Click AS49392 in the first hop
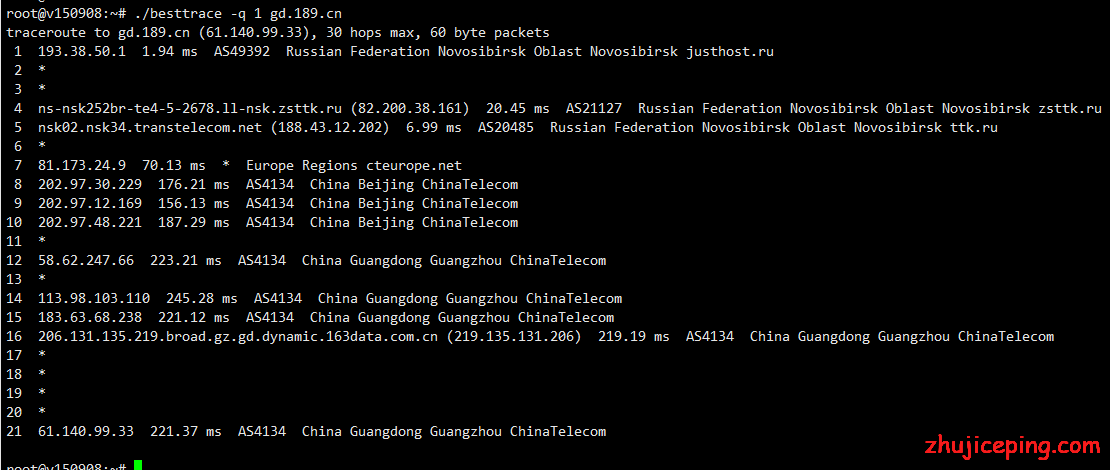This screenshot has height=470, width=1110. click(x=242, y=52)
